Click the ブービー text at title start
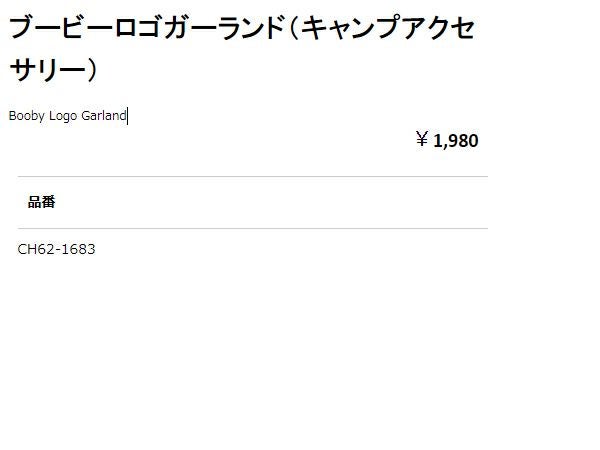 (51, 28)
